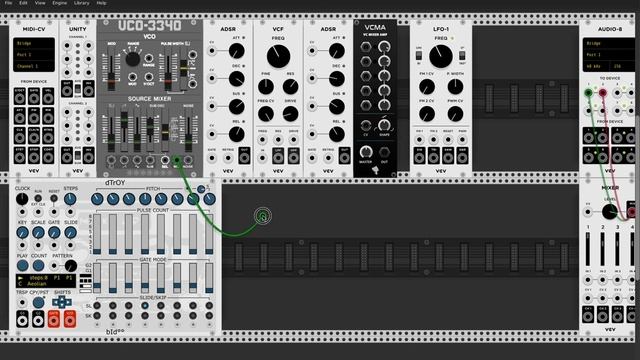Click the SUB output jack on VCO-3340
The width and height of the screenshot is (640, 360).
tap(150, 160)
